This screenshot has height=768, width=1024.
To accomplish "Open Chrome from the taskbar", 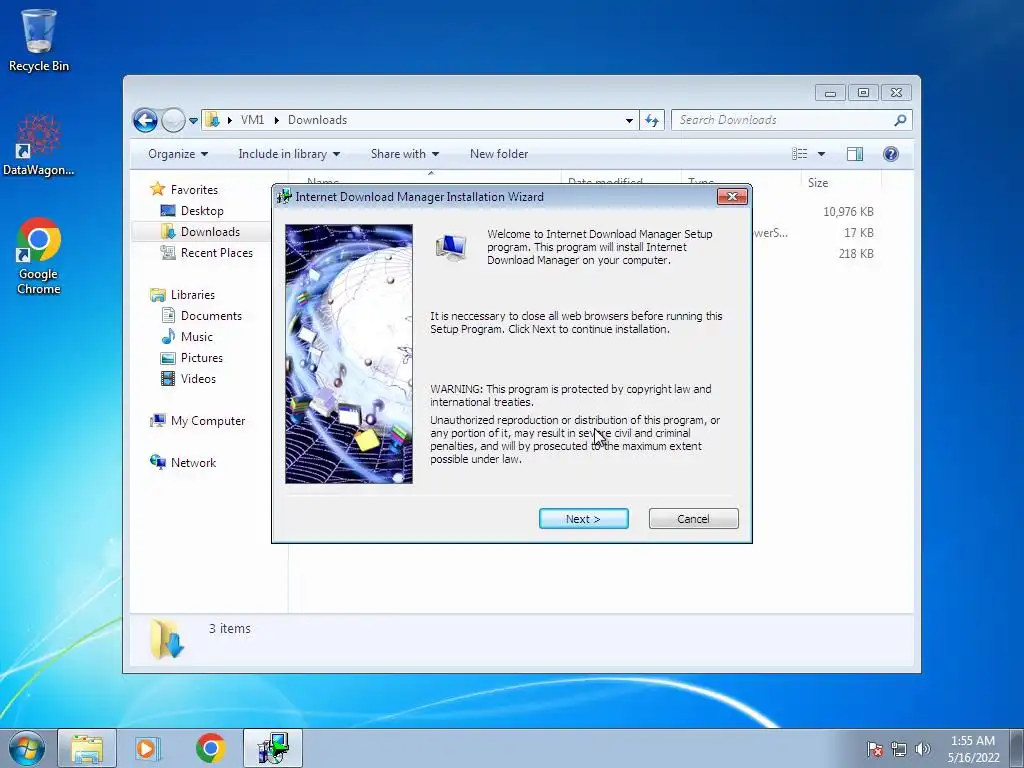I will coord(210,748).
